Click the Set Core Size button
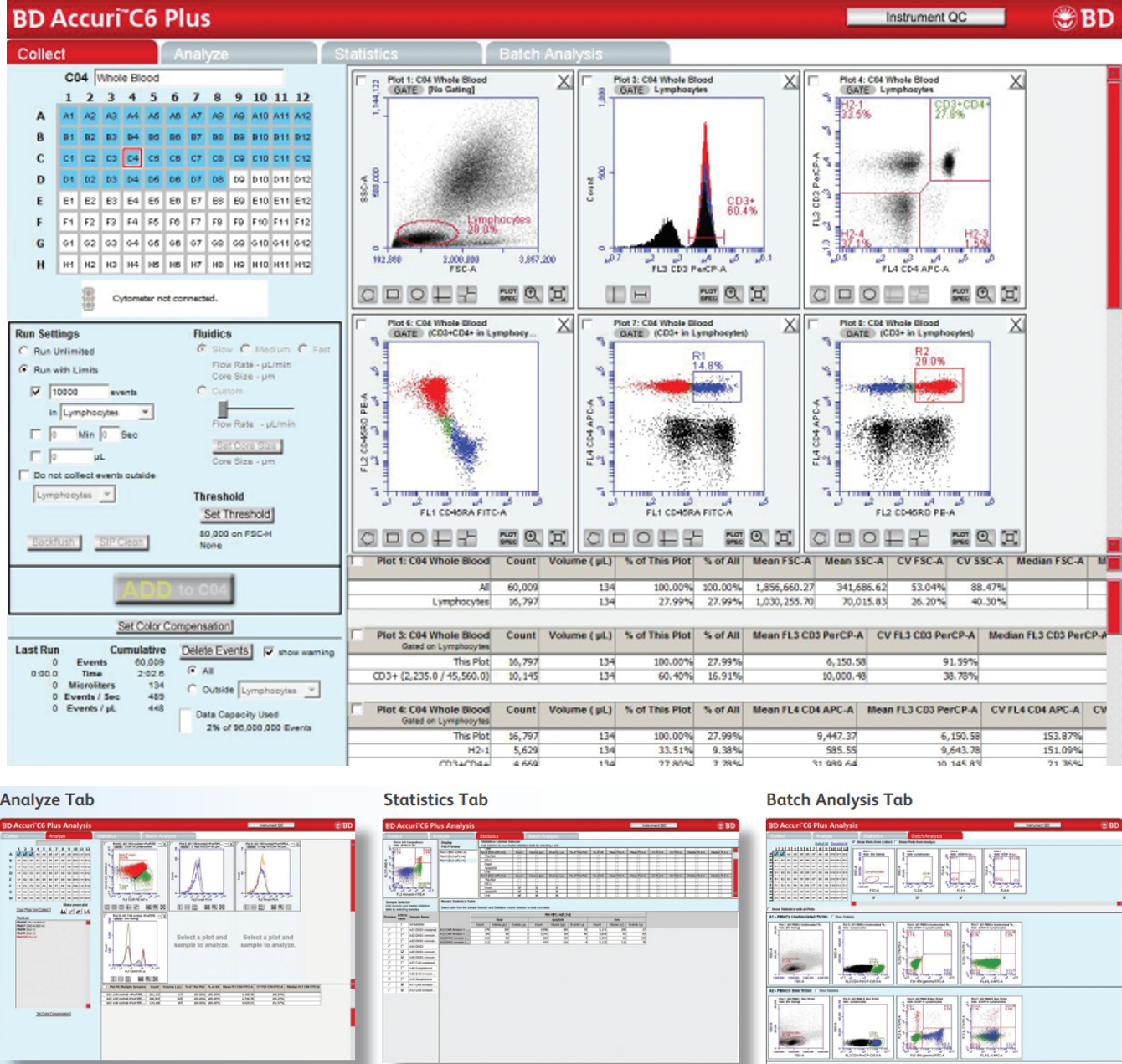This screenshot has height=1064, width=1122. [247, 445]
